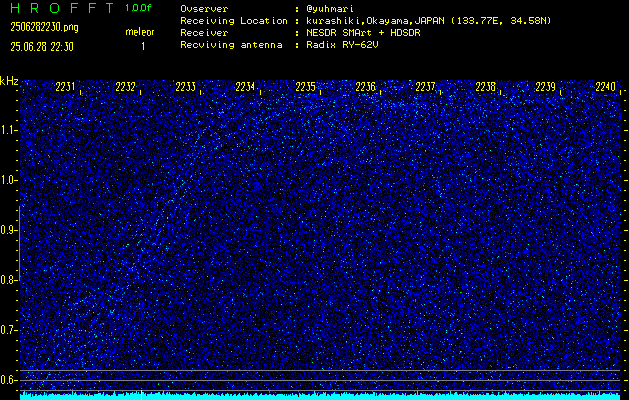Click the gray vertical range bar beside 0.9
This screenshot has width=629, height=400.
coord(20,243)
